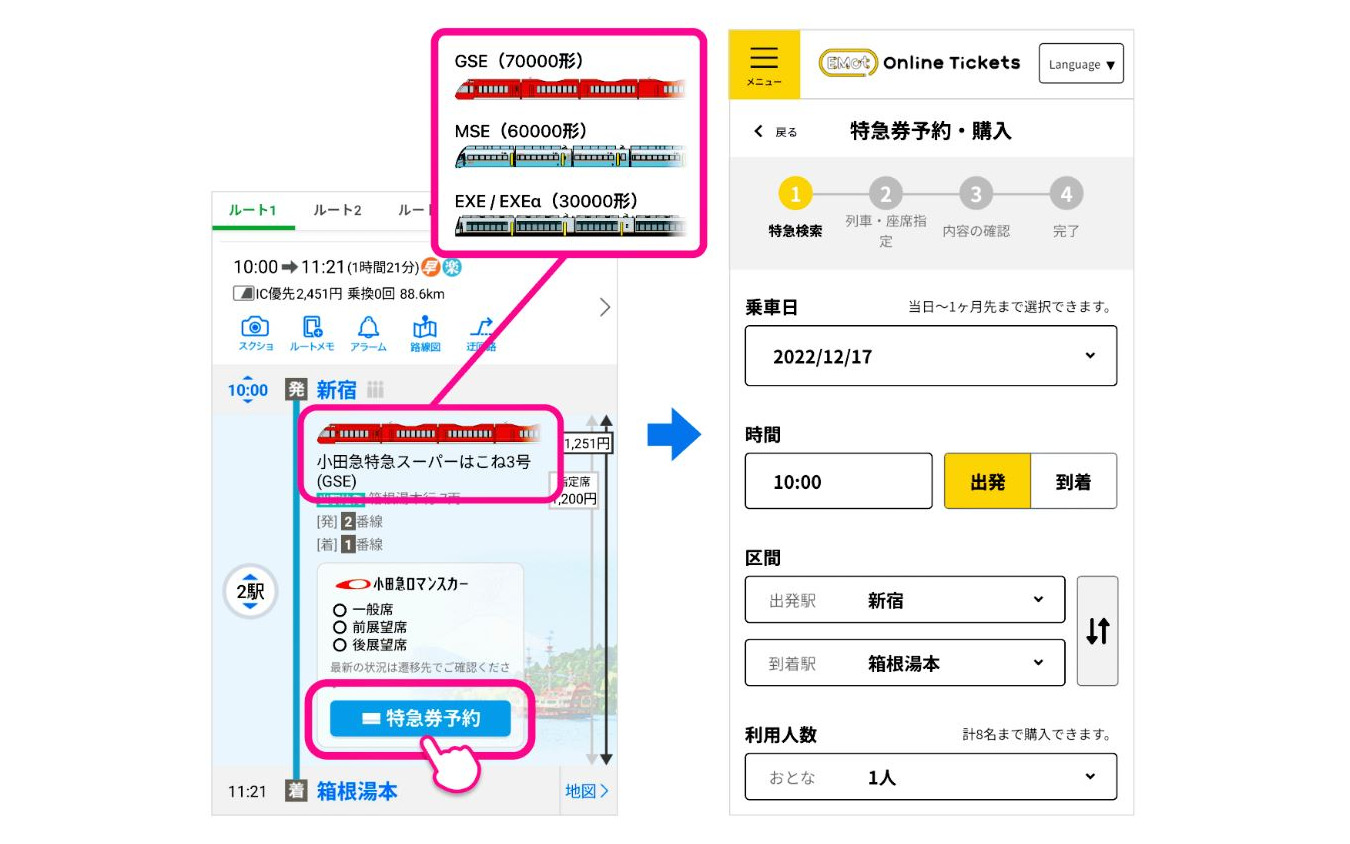Click the 新宿 departure station name
The width and height of the screenshot is (1350, 844).
coord(337,390)
